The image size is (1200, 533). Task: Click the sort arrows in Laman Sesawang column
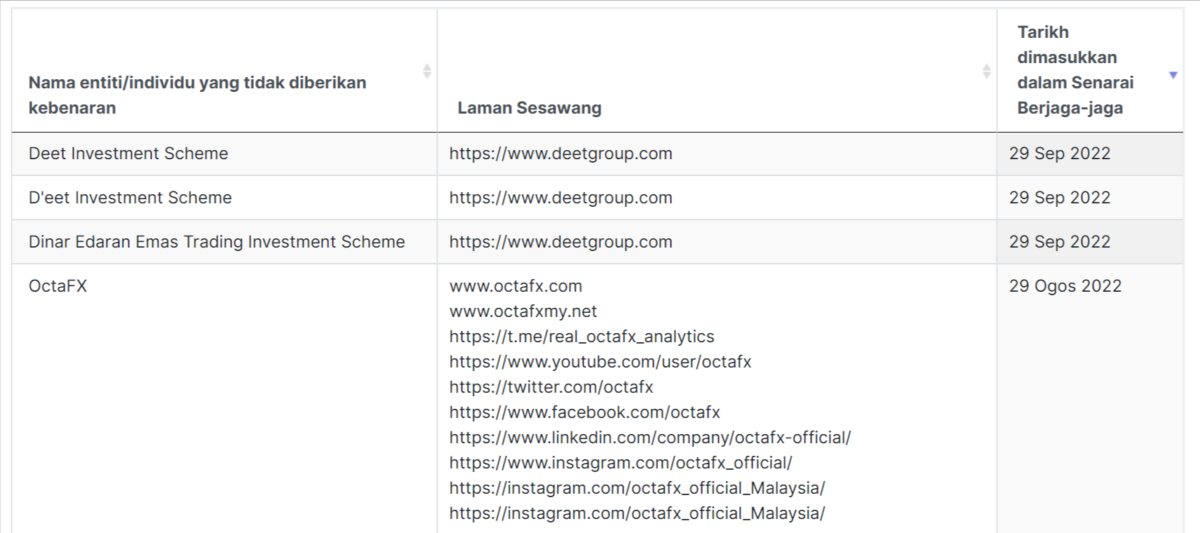point(986,71)
